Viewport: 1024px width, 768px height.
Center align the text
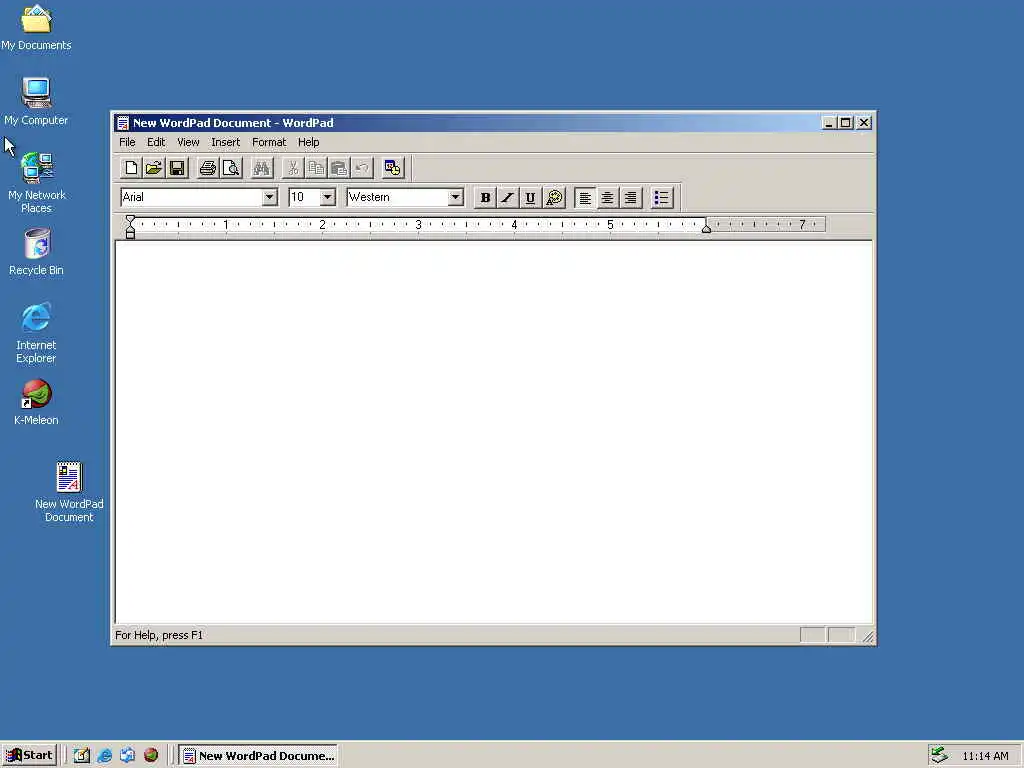[607, 198]
